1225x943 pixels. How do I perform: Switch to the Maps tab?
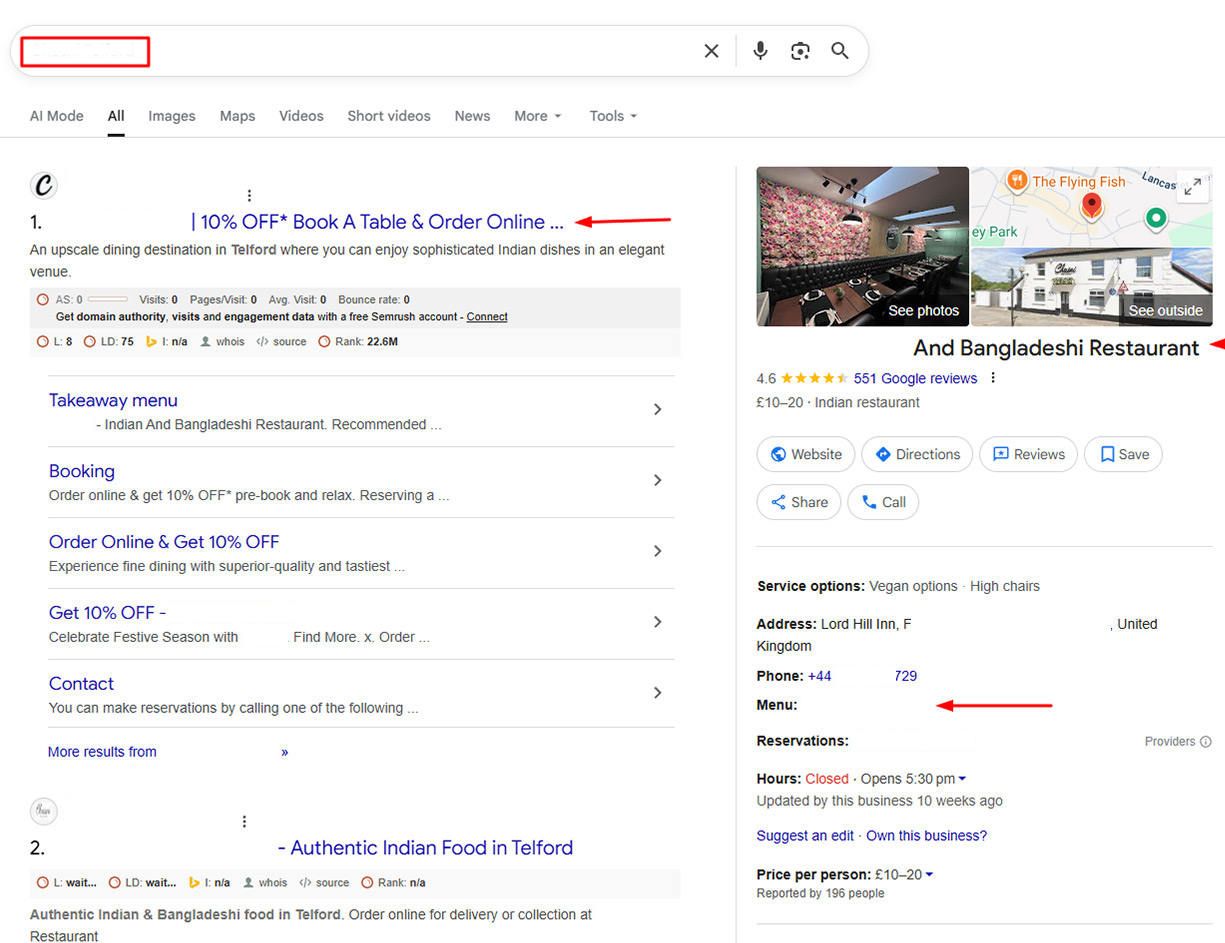click(x=237, y=116)
